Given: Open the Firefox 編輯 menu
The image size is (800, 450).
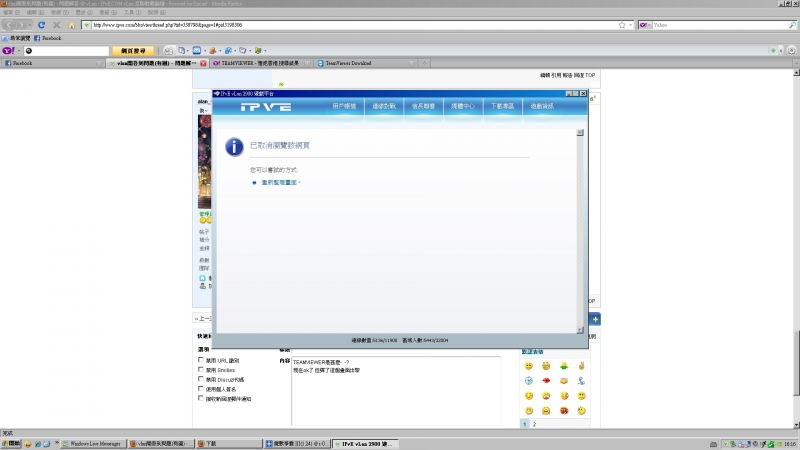Looking at the screenshot, I should coord(35,12).
